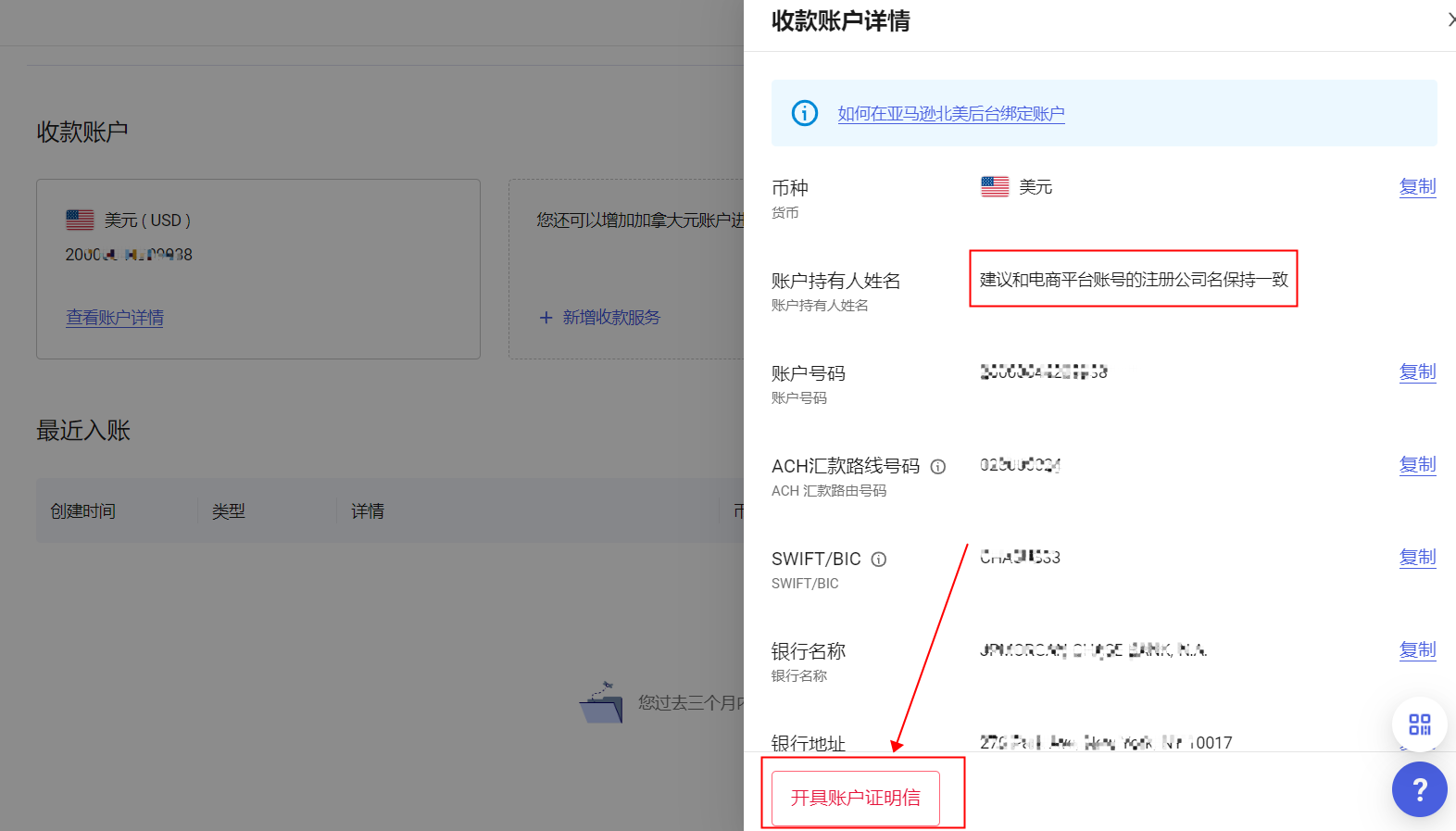Copy the SWIFT/BIC code

click(1417, 558)
